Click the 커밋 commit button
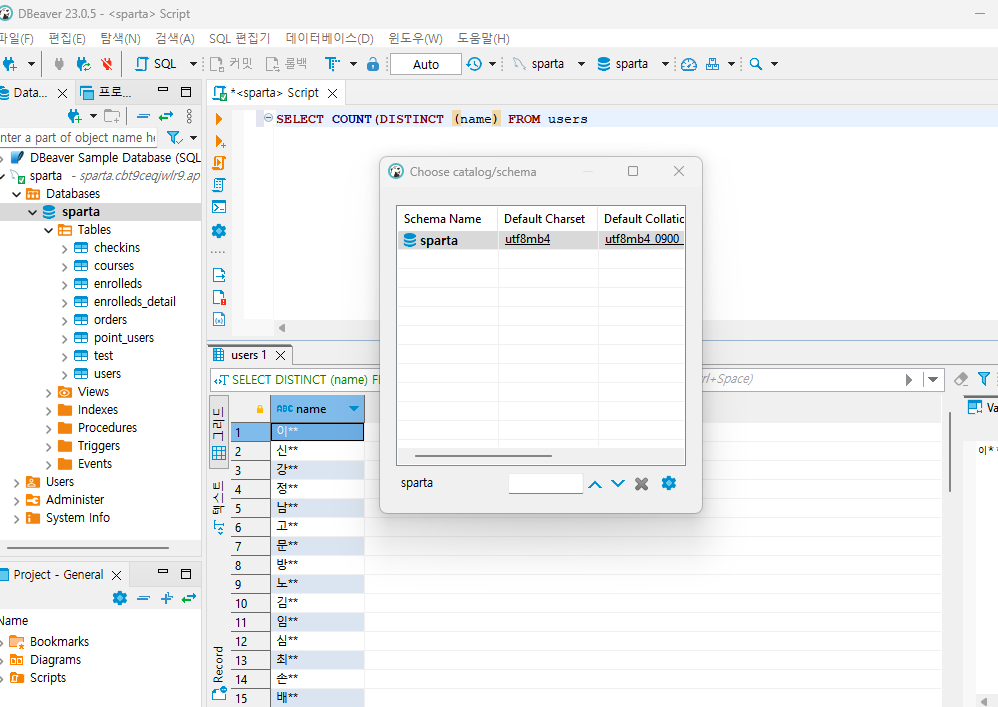998x707 pixels. (x=232, y=64)
